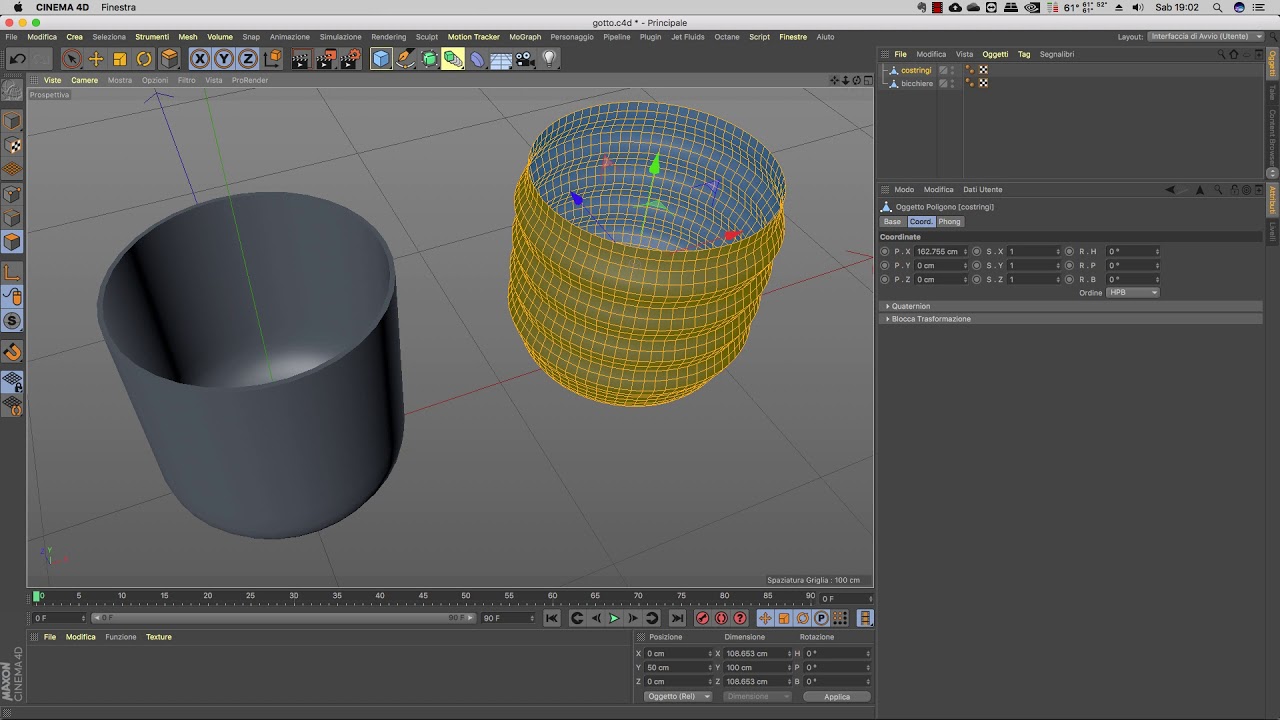Switch to the Coord. tab
The image size is (1280, 720).
coord(921,222)
